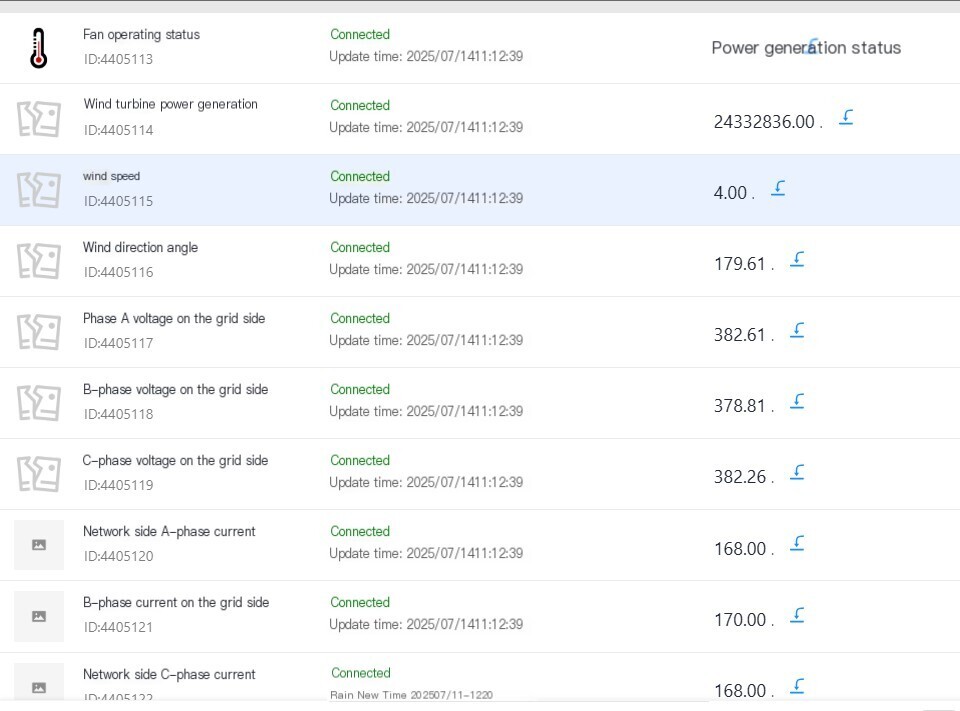Click the B-phase current on the grid side thumbnail
960x711 pixels.
click(39, 616)
